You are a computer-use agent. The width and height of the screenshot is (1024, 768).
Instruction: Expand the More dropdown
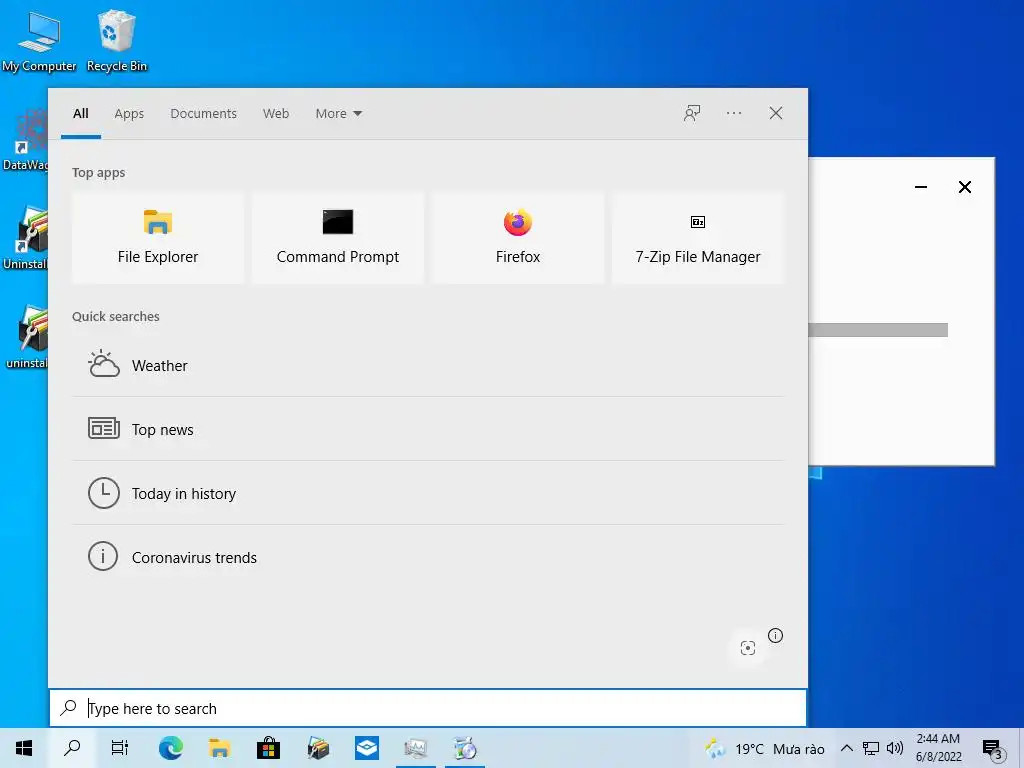[338, 114]
